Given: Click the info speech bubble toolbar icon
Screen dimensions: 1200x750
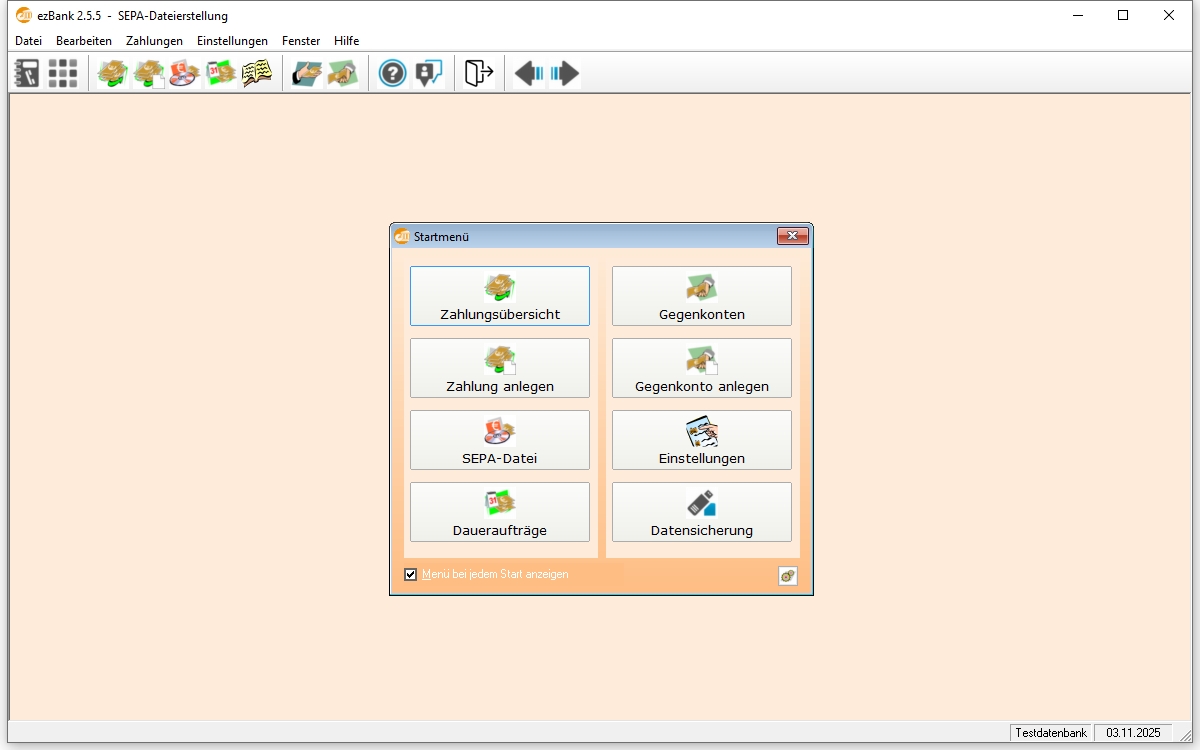Looking at the screenshot, I should tap(429, 73).
